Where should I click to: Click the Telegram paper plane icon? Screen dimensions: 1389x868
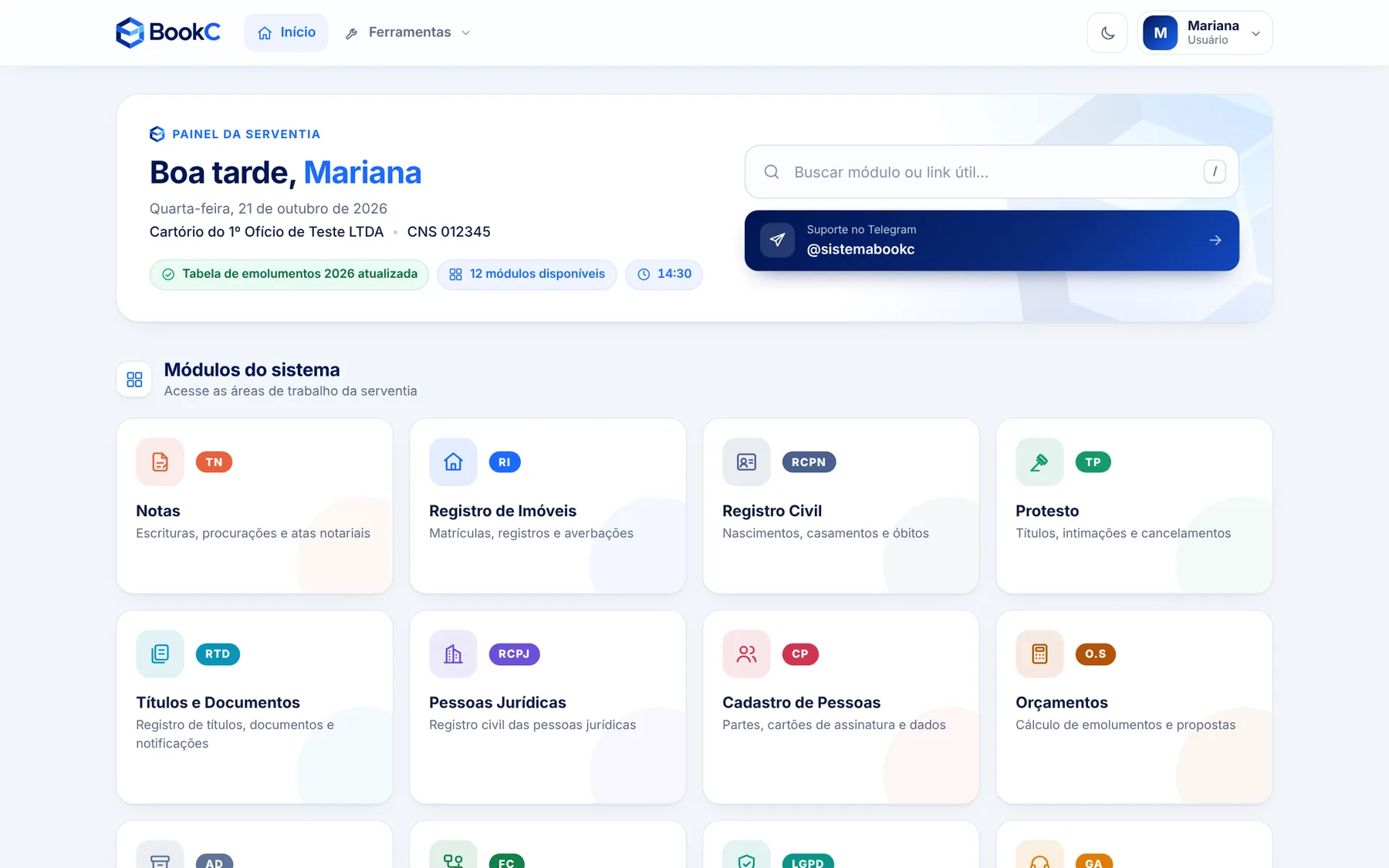777,240
